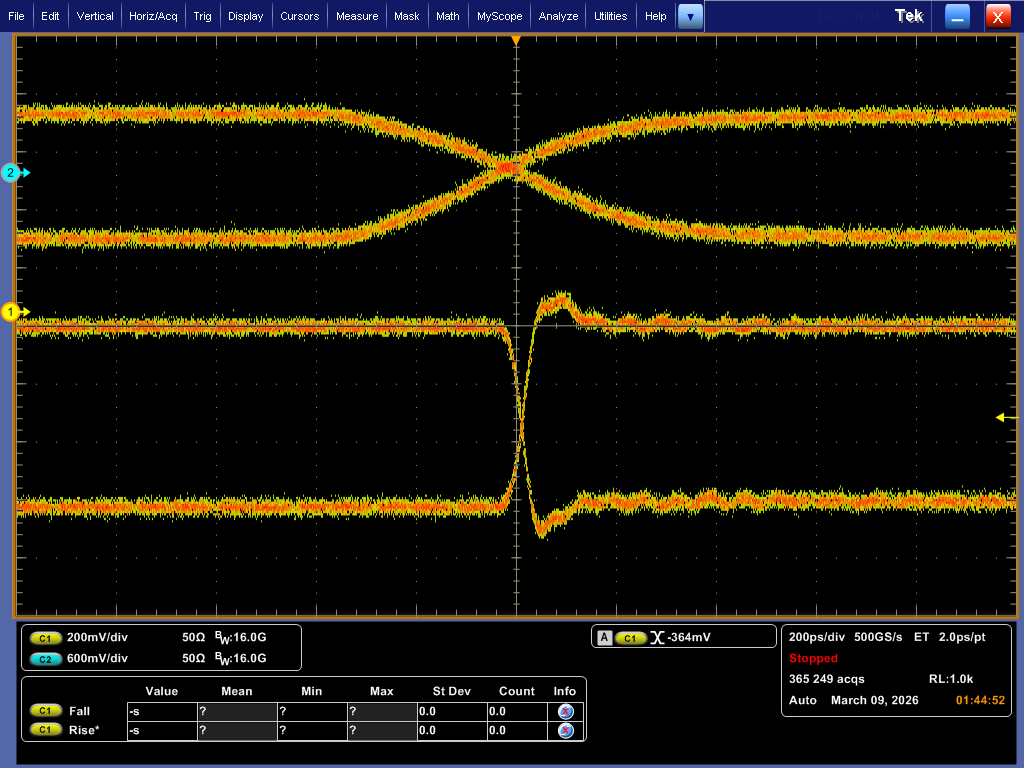The width and height of the screenshot is (1024, 768).
Task: Select the orange trigger position marker
Action: tap(516, 40)
